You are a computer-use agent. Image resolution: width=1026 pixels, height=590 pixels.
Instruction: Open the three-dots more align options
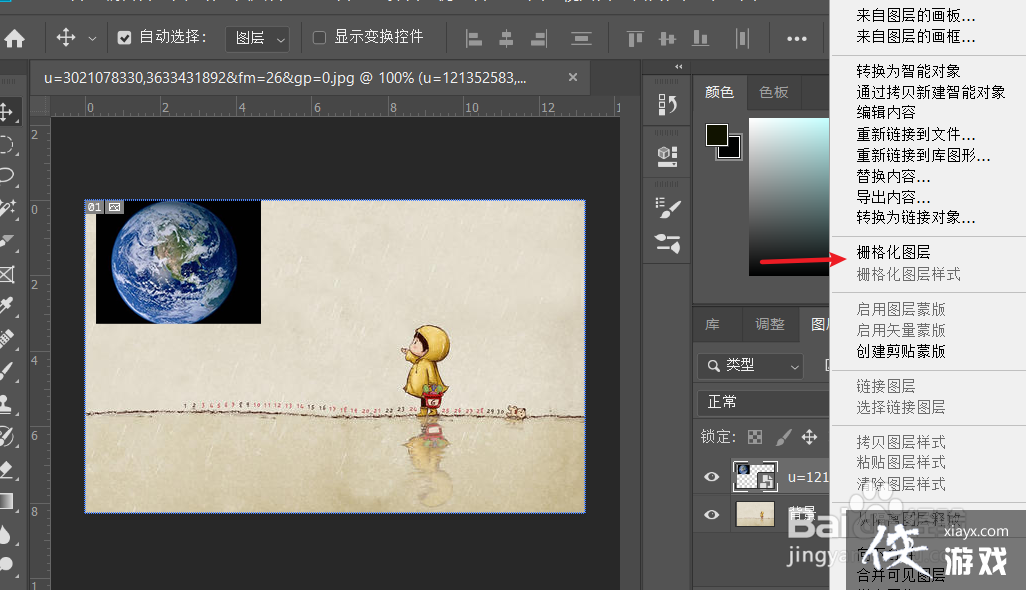(x=796, y=39)
